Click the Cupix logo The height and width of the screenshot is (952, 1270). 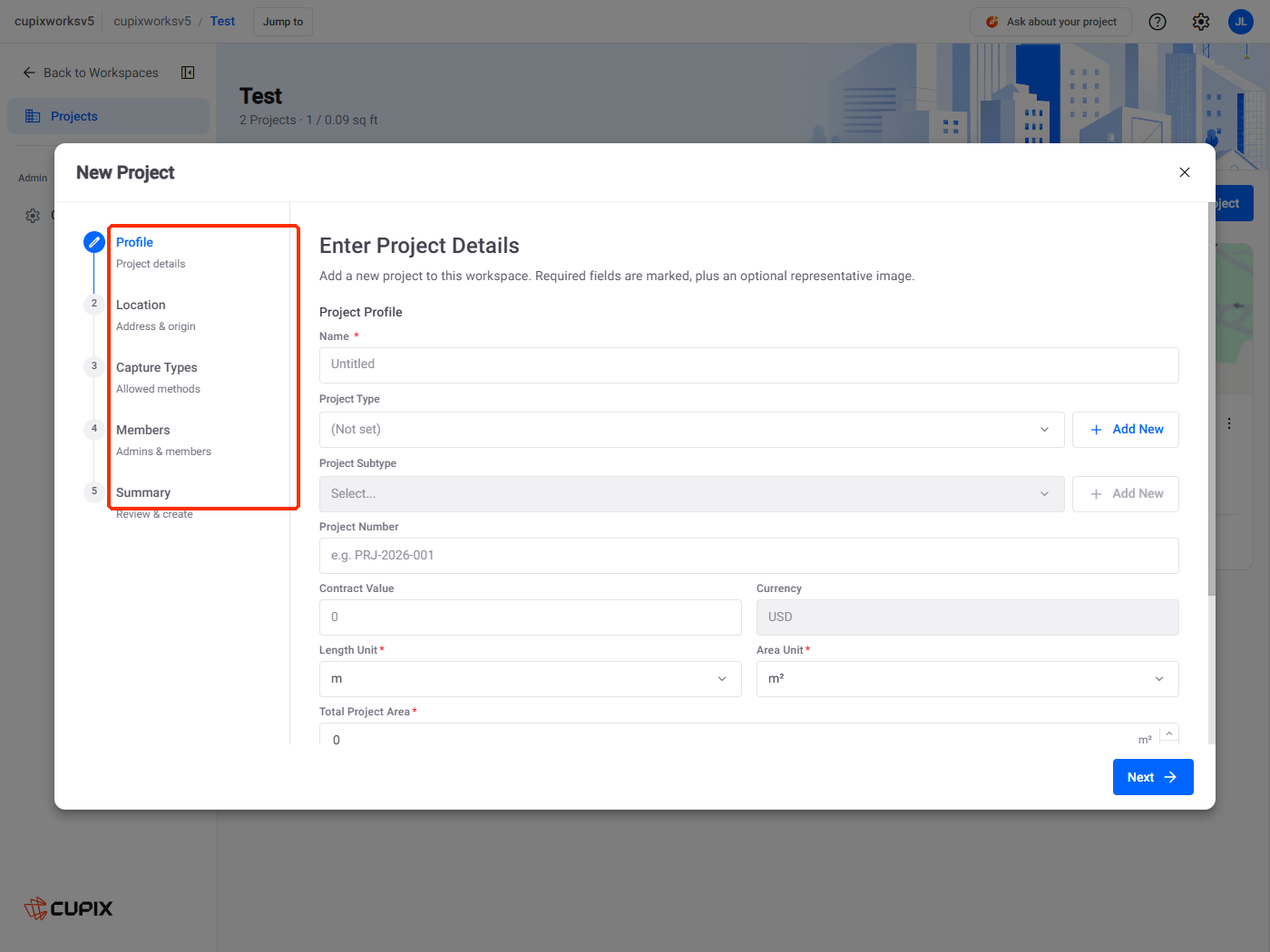click(69, 908)
